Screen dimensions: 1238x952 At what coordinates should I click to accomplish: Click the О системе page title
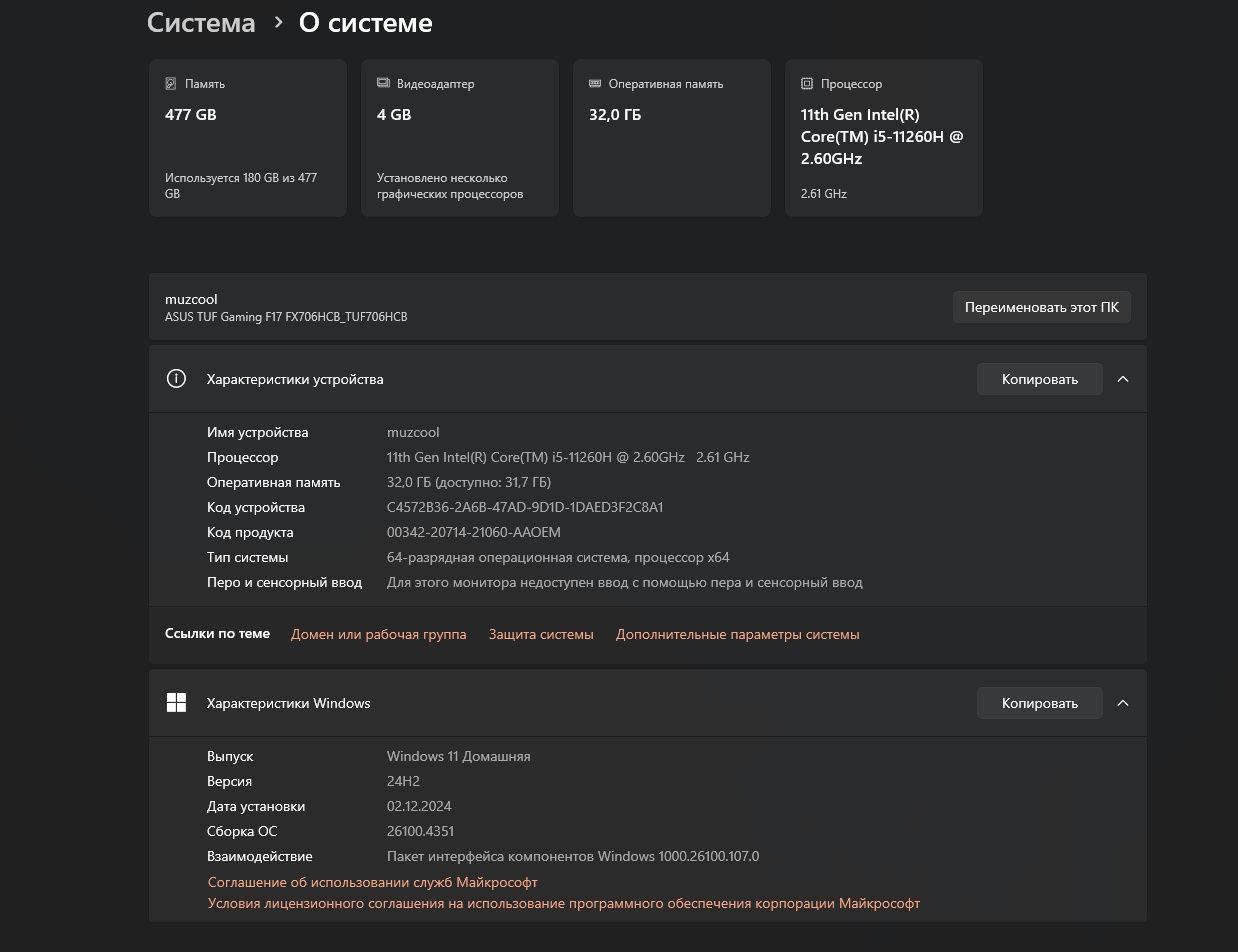[366, 23]
